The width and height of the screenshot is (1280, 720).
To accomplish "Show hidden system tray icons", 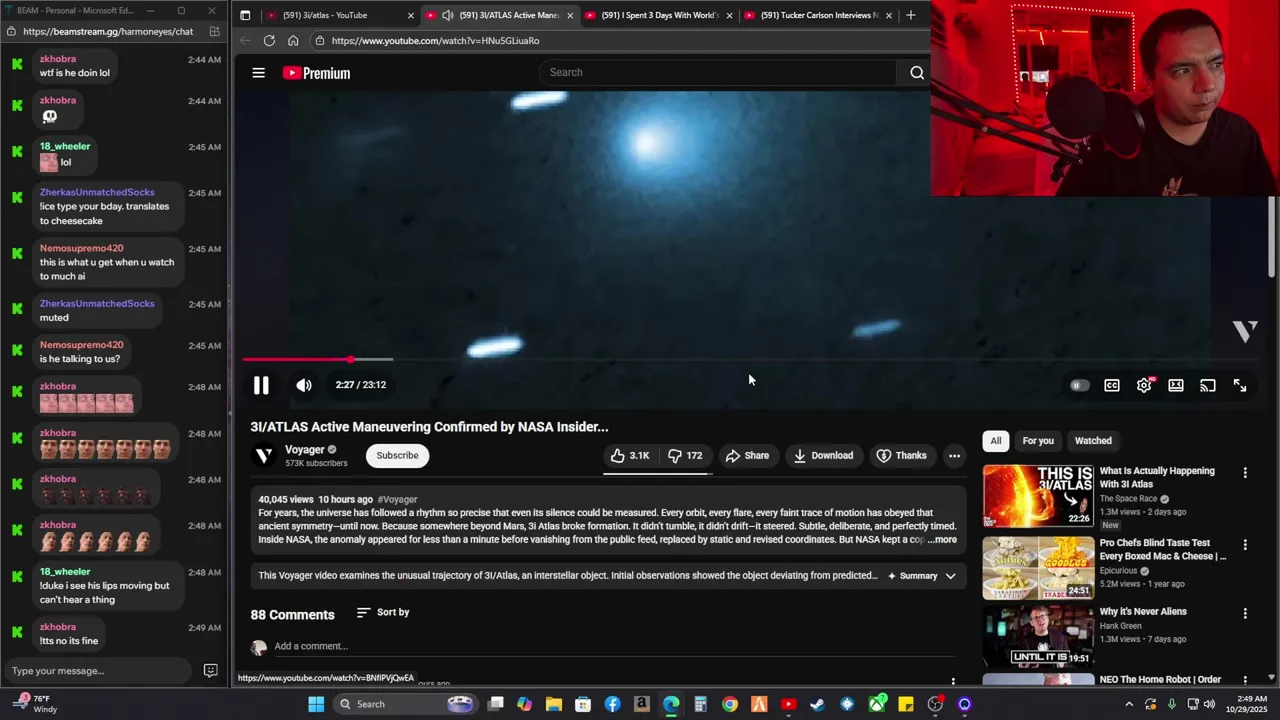I will pyautogui.click(x=1129, y=704).
